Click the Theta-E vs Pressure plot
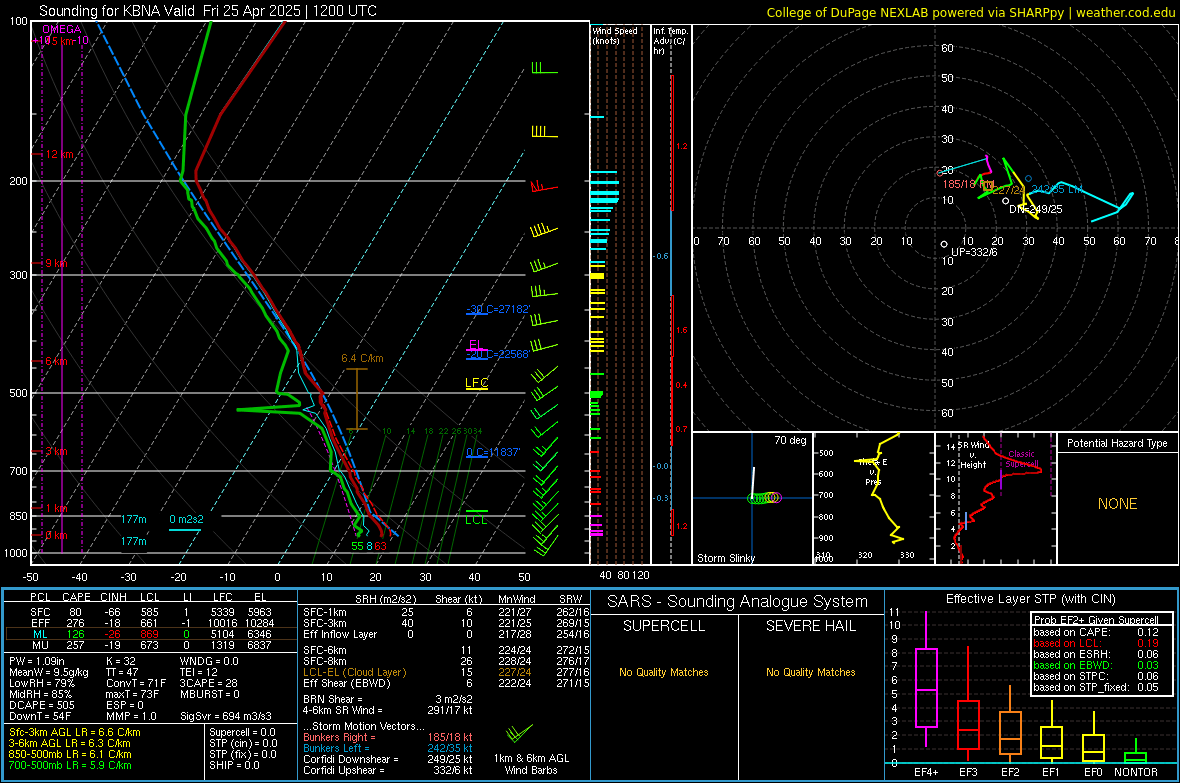Image resolution: width=1180 pixels, height=783 pixels. point(873,498)
